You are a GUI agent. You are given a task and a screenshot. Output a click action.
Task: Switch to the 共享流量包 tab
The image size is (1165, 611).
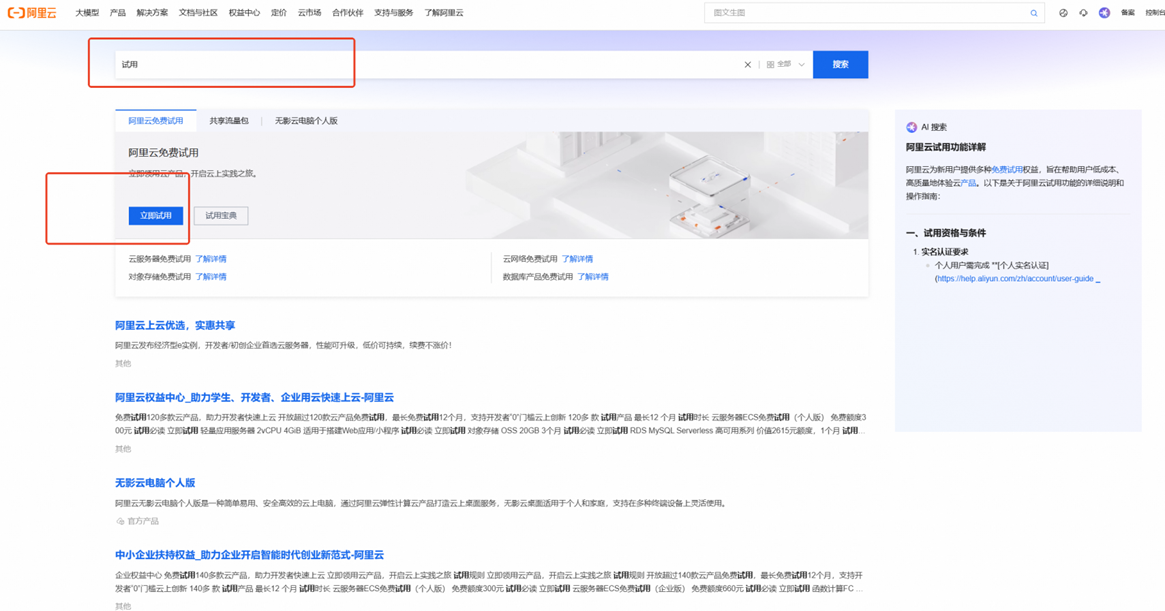point(229,120)
